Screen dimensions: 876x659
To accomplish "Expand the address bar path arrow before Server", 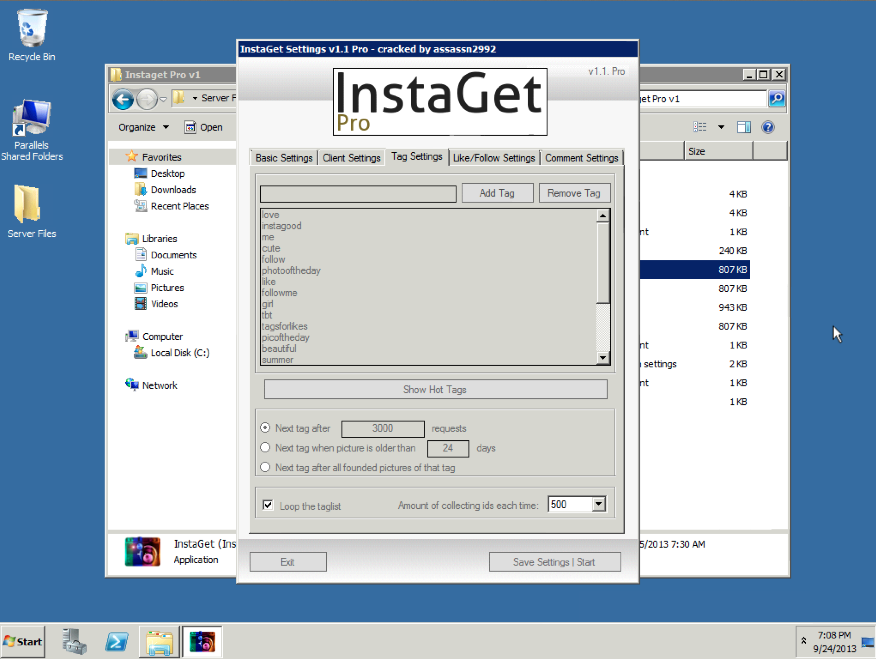I will [195, 98].
